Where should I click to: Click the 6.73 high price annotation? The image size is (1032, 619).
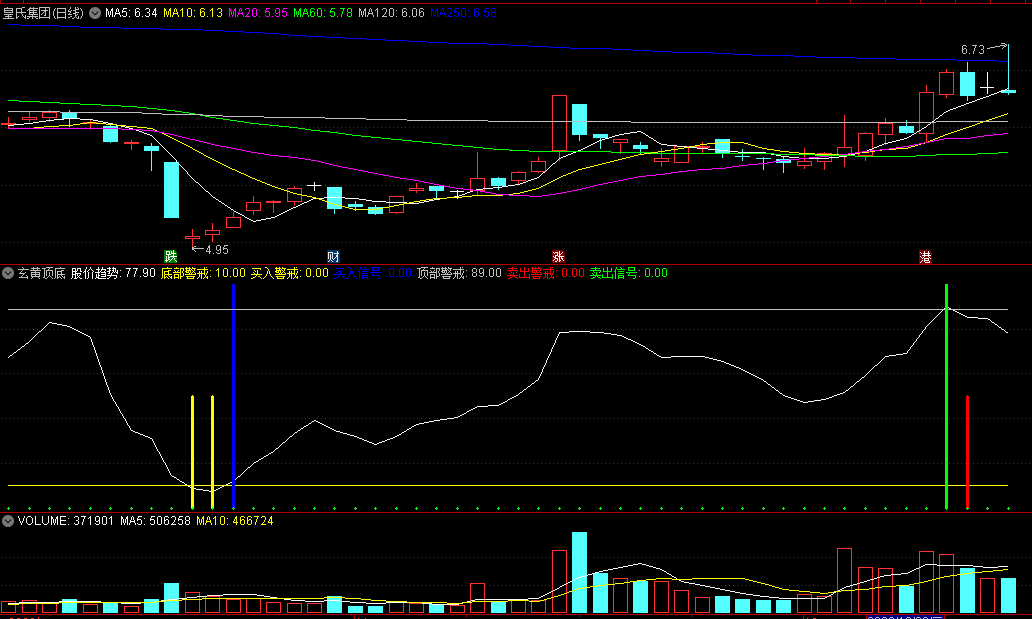972,50
